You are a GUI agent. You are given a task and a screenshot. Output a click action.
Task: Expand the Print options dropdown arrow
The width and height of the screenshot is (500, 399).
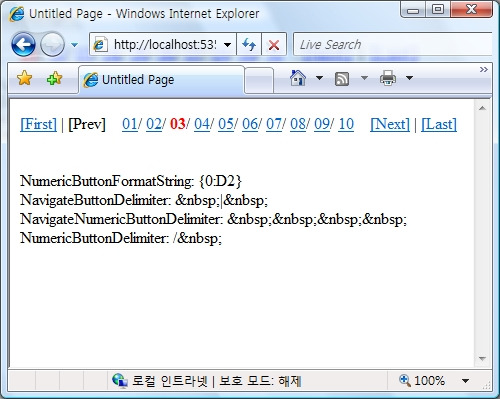(410, 78)
